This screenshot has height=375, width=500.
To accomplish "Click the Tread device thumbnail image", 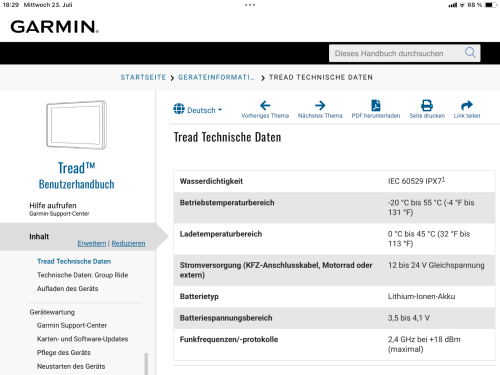I will [x=77, y=125].
